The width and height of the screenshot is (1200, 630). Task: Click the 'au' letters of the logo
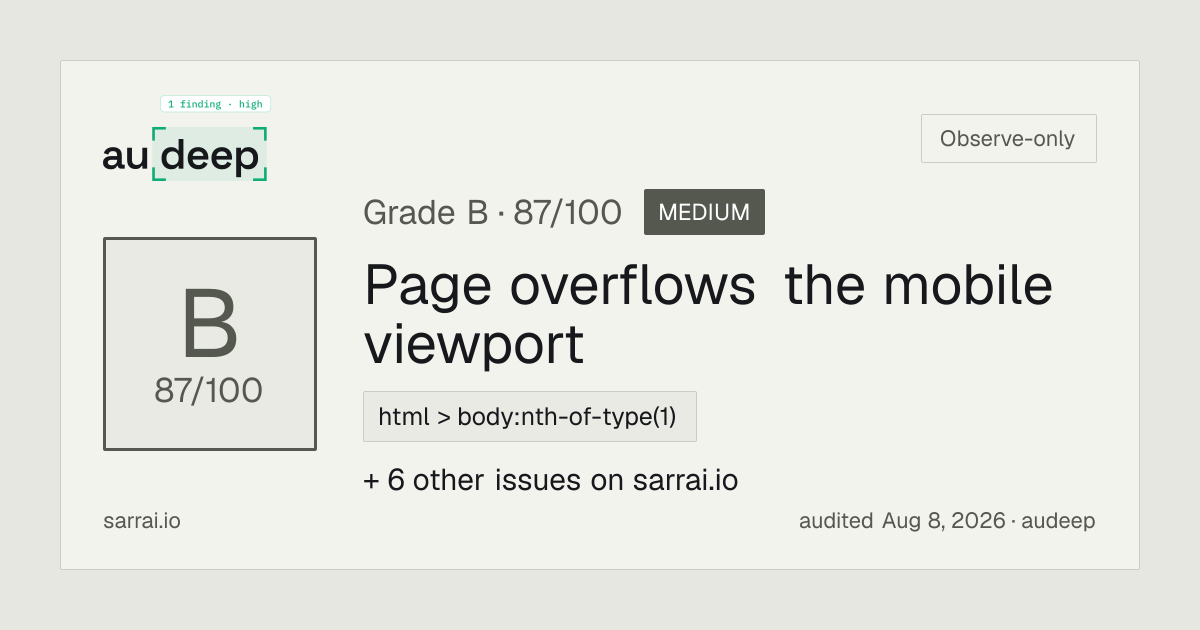125,157
